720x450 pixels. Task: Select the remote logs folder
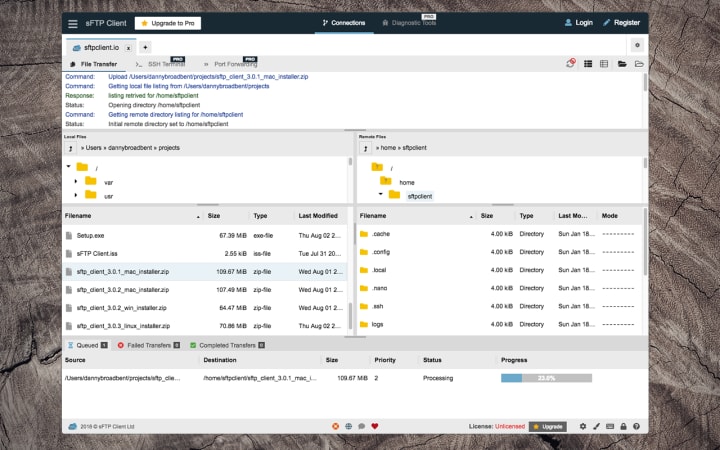501,324
